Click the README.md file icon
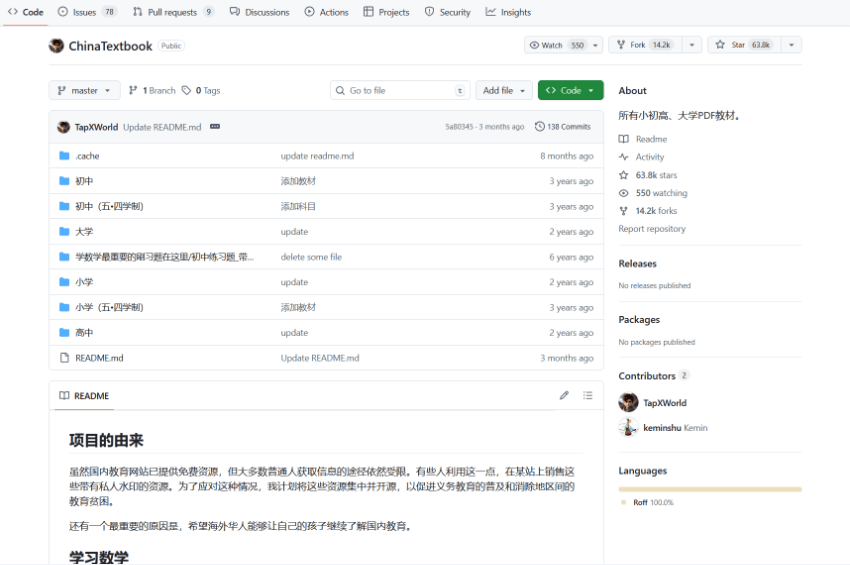The height and width of the screenshot is (565, 850). coord(64,358)
